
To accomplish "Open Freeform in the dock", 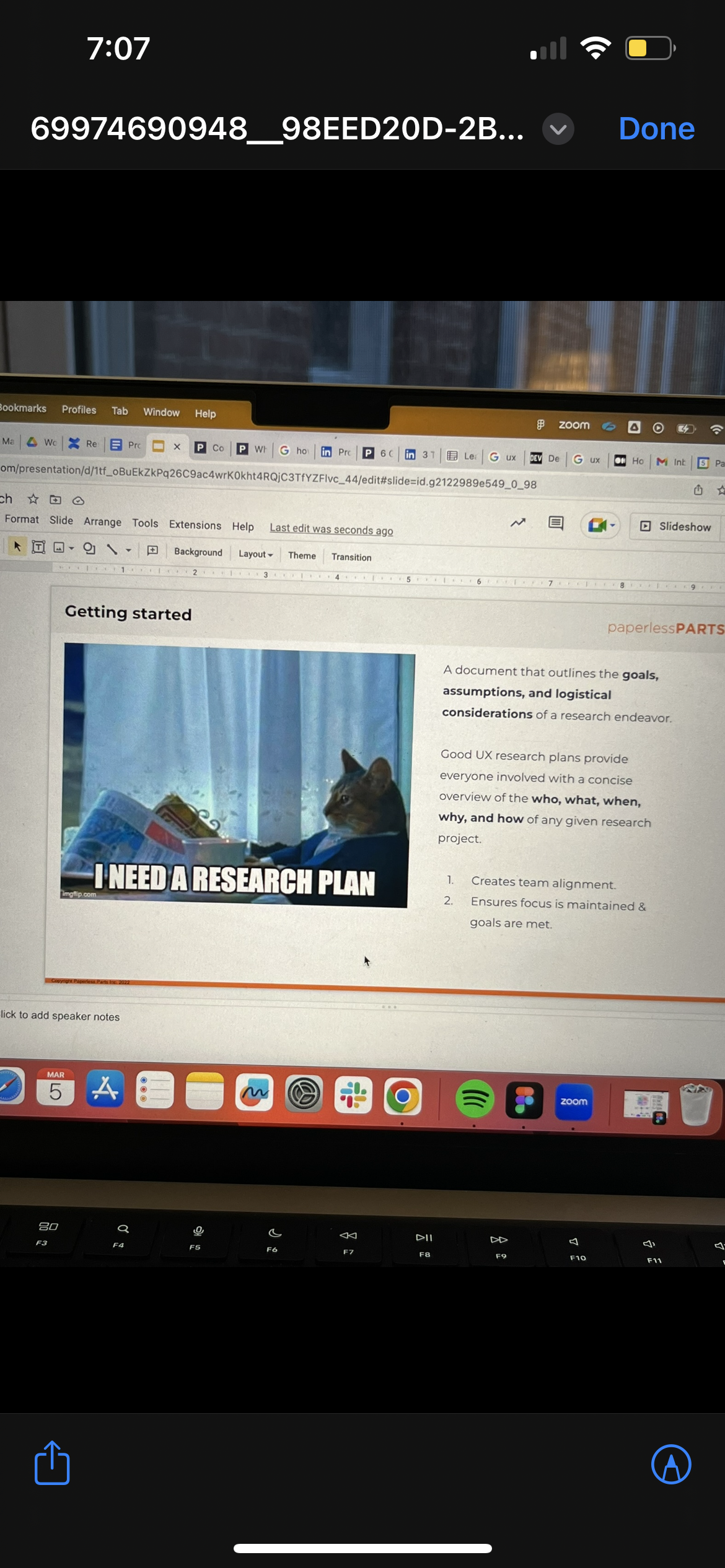I will [x=254, y=1092].
